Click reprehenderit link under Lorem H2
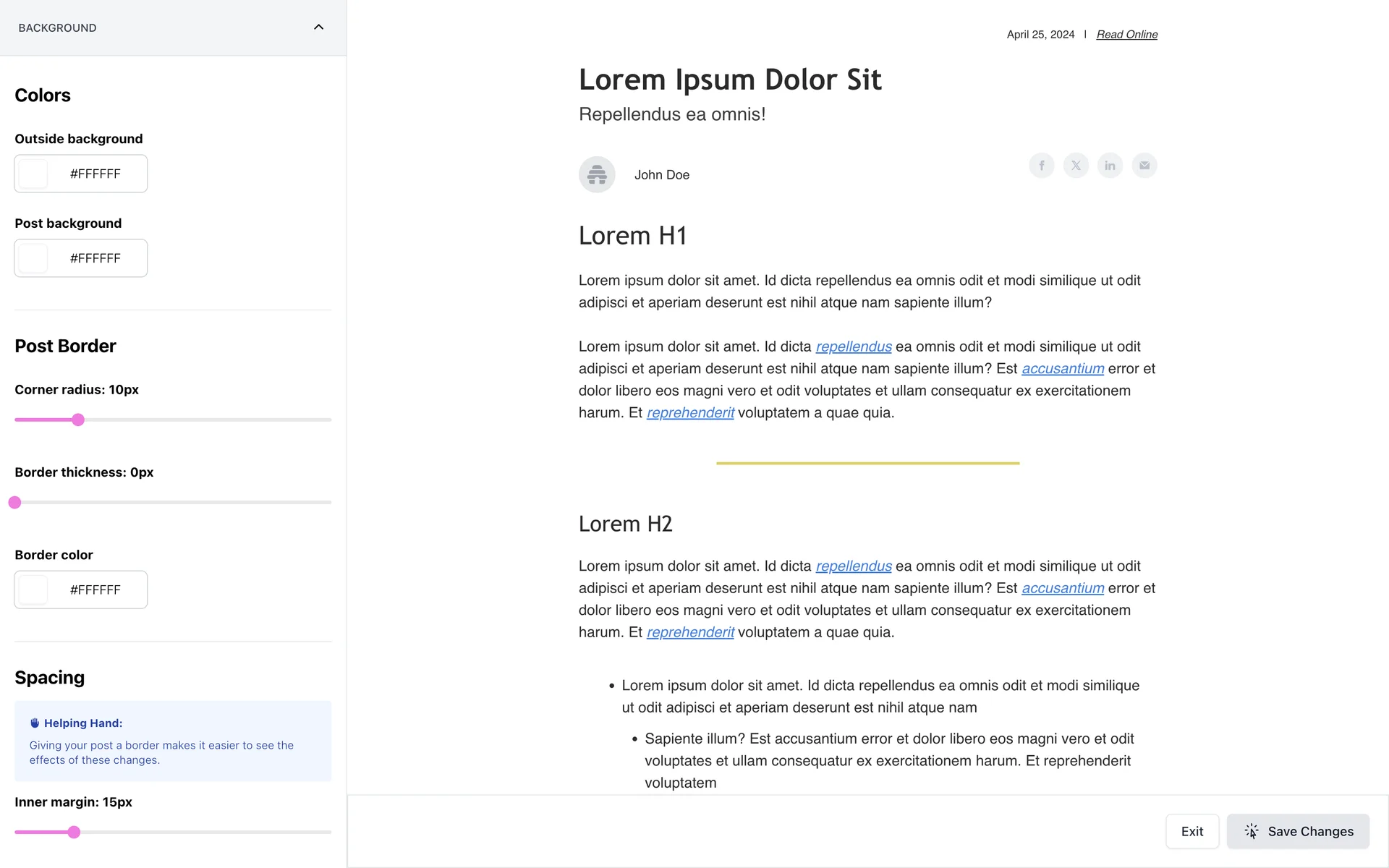Image resolution: width=1389 pixels, height=868 pixels. pyautogui.click(x=690, y=632)
